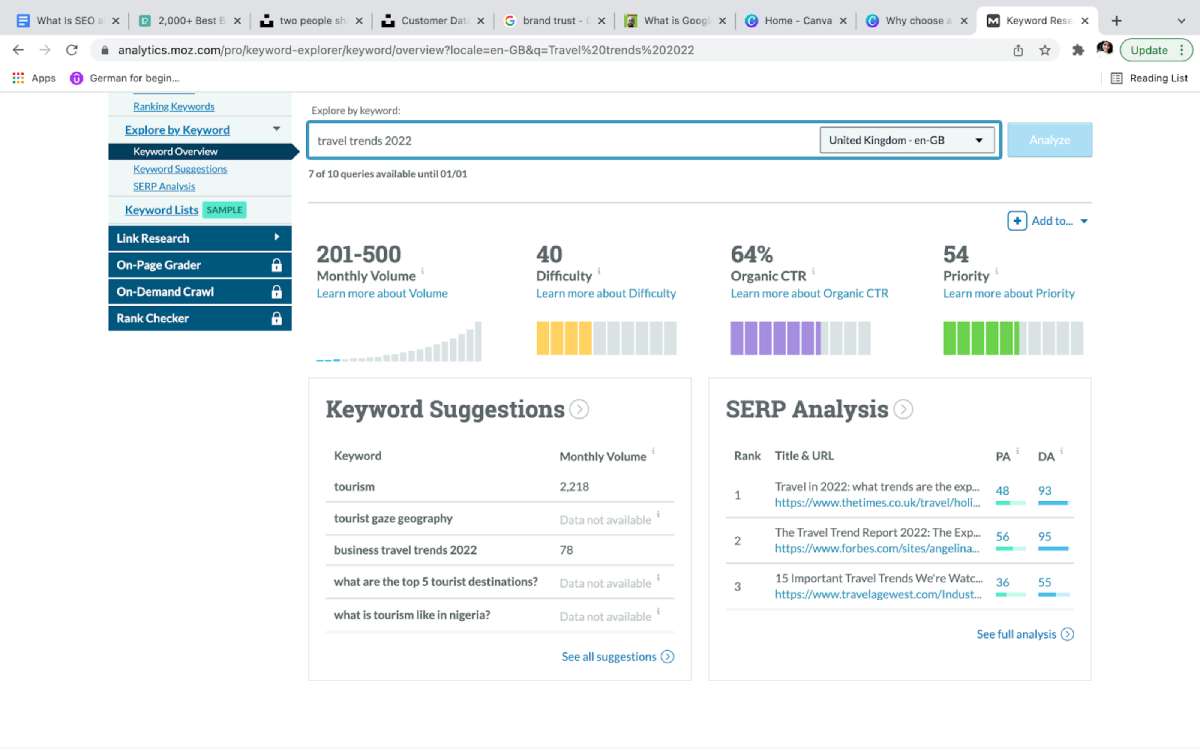Image resolution: width=1200 pixels, height=750 pixels.
Task: Click info icon in tourist gaze geography row
Action: [659, 515]
